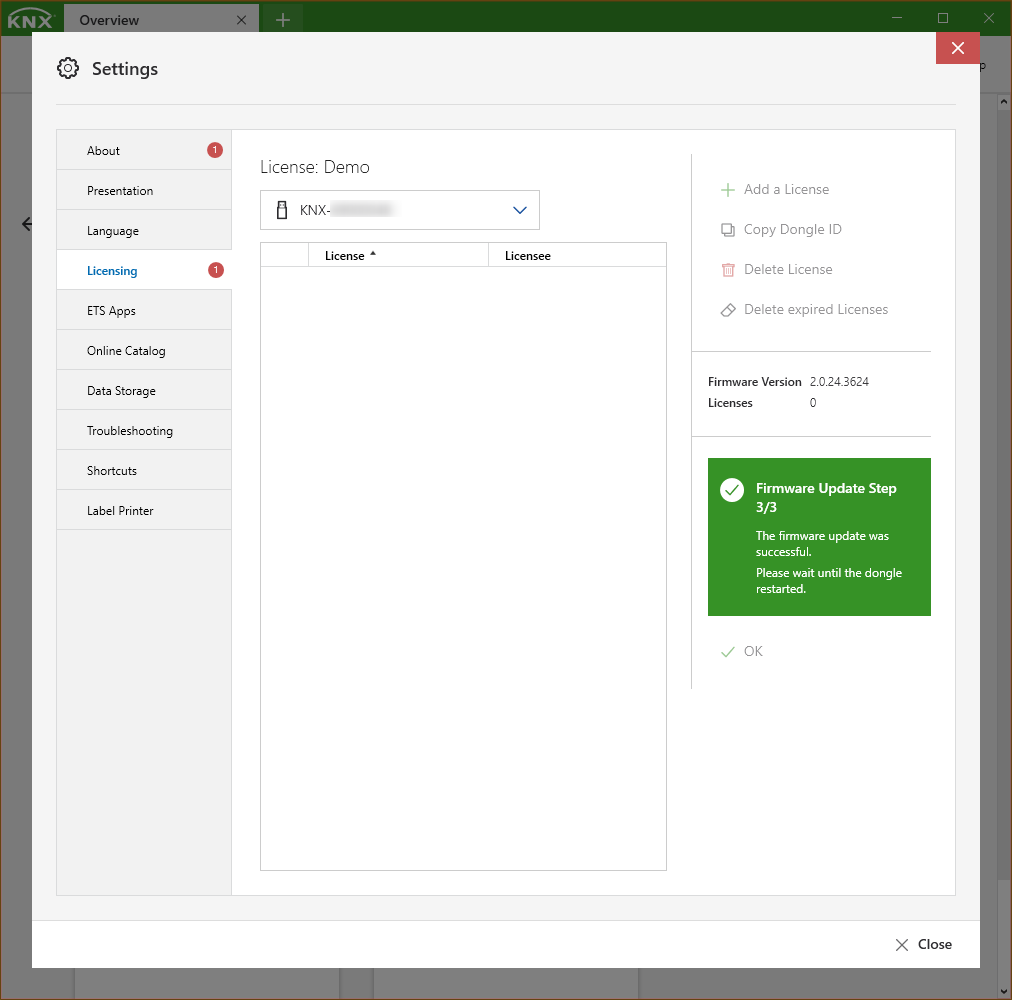1012x1000 pixels.
Task: Open a new tab with plus
Action: (x=283, y=20)
